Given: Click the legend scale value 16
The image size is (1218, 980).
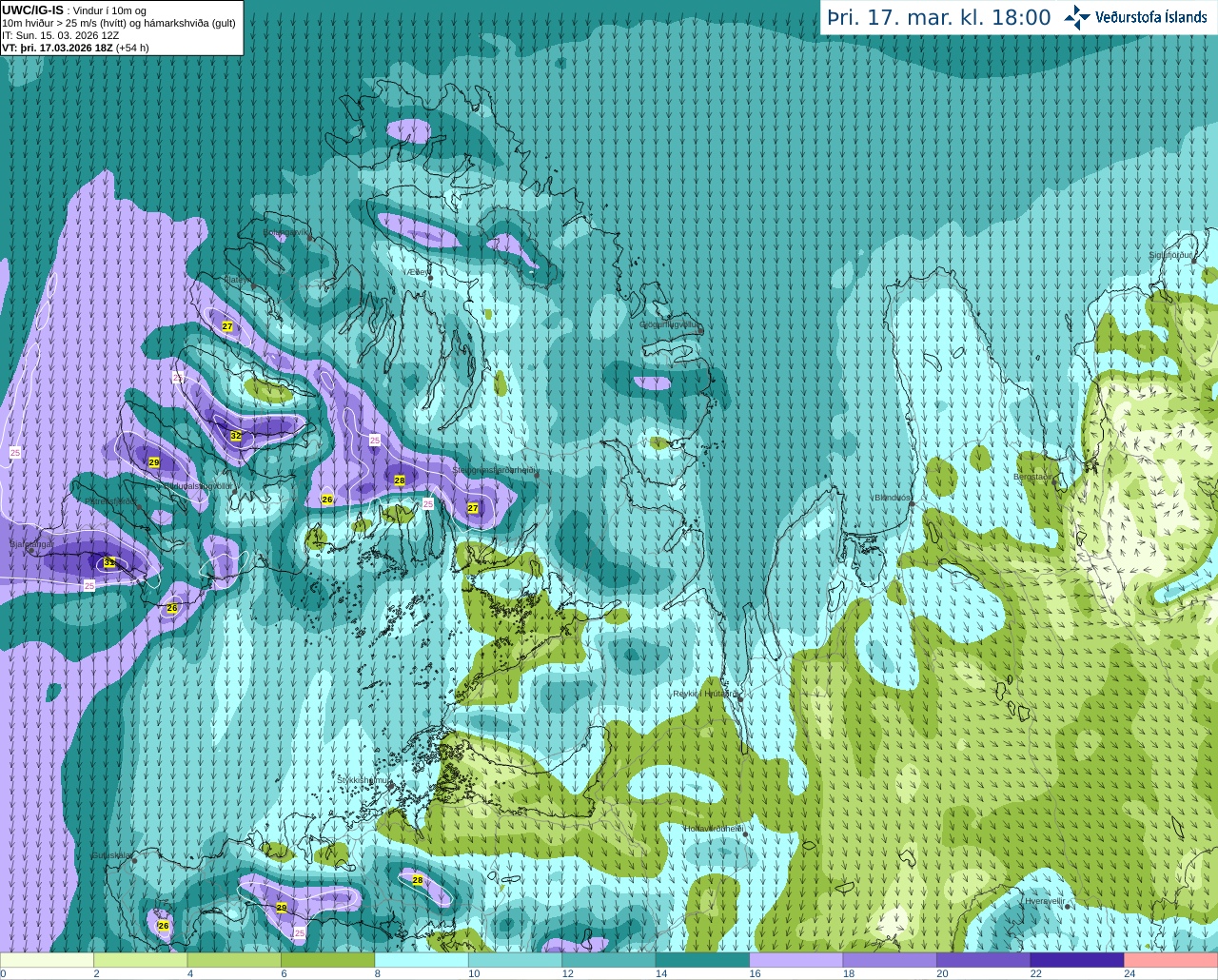Looking at the screenshot, I should click(x=755, y=973).
